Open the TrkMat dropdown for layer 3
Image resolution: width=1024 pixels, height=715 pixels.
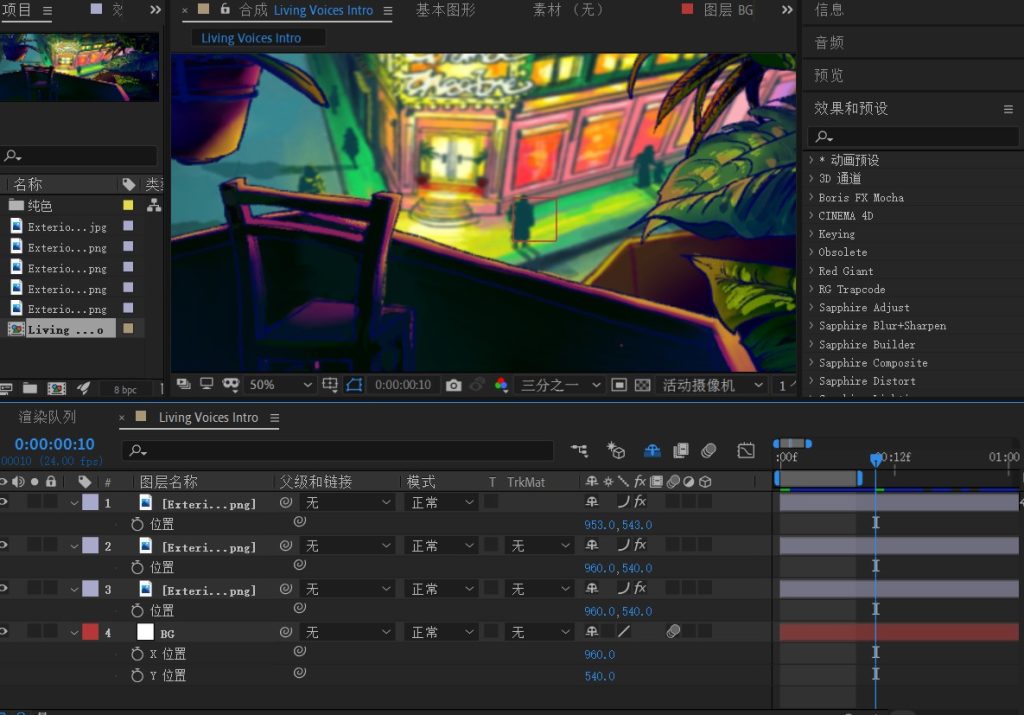pos(539,589)
